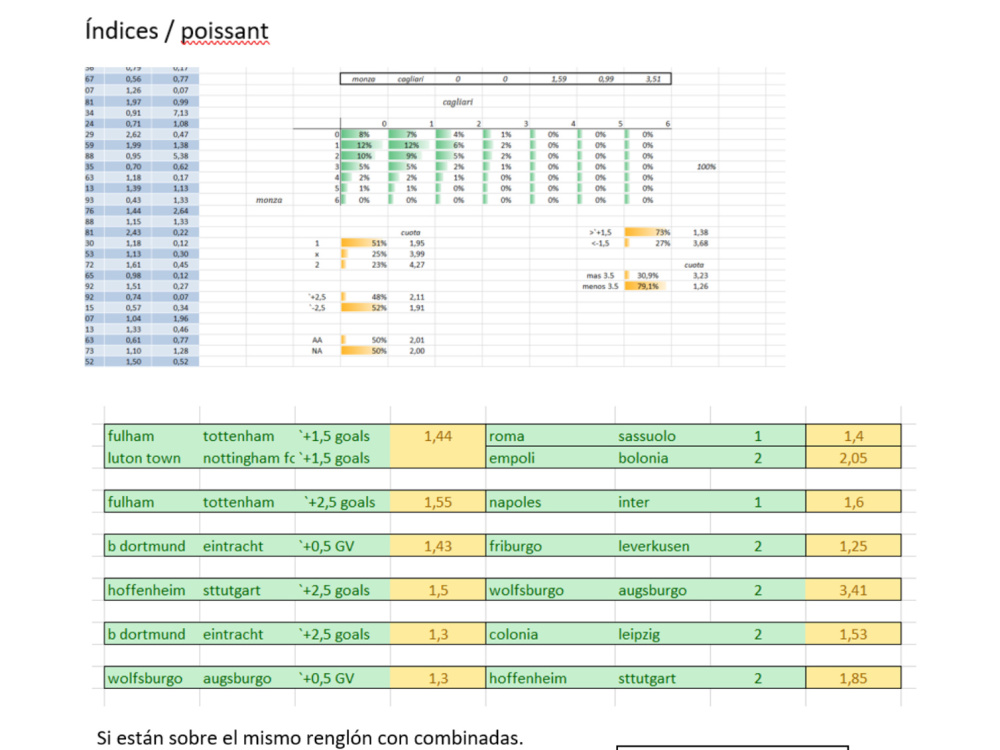
Task: Click 'tottenham' in the +2,5 goals row
Action: (x=239, y=502)
